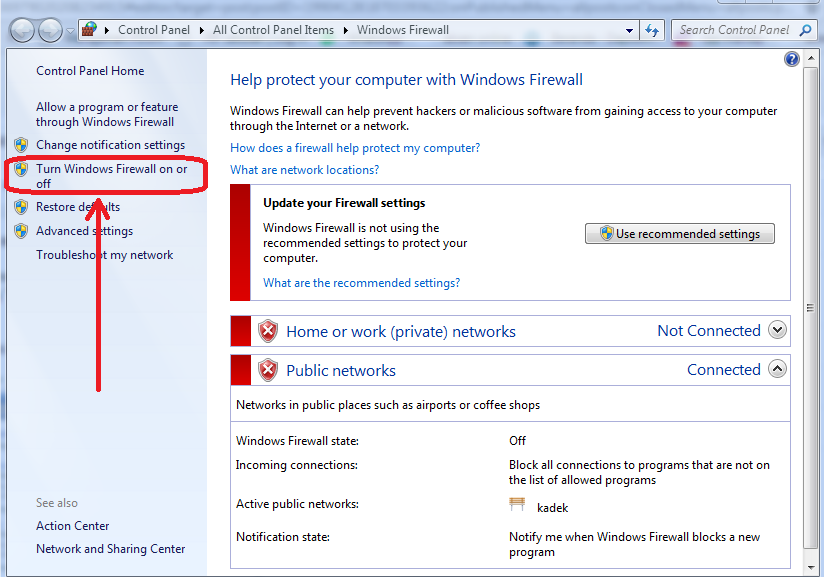Collapse Public networks section chevron

tap(777, 369)
